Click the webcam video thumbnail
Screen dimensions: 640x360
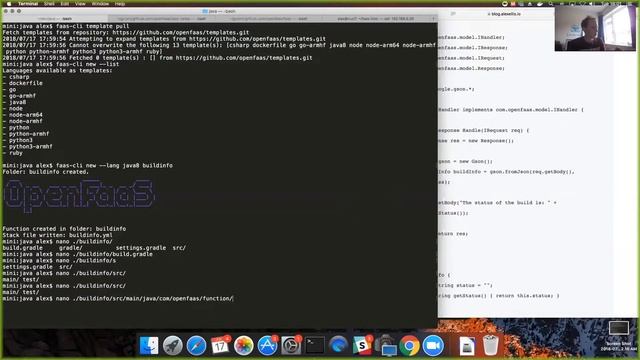coord(595,28)
